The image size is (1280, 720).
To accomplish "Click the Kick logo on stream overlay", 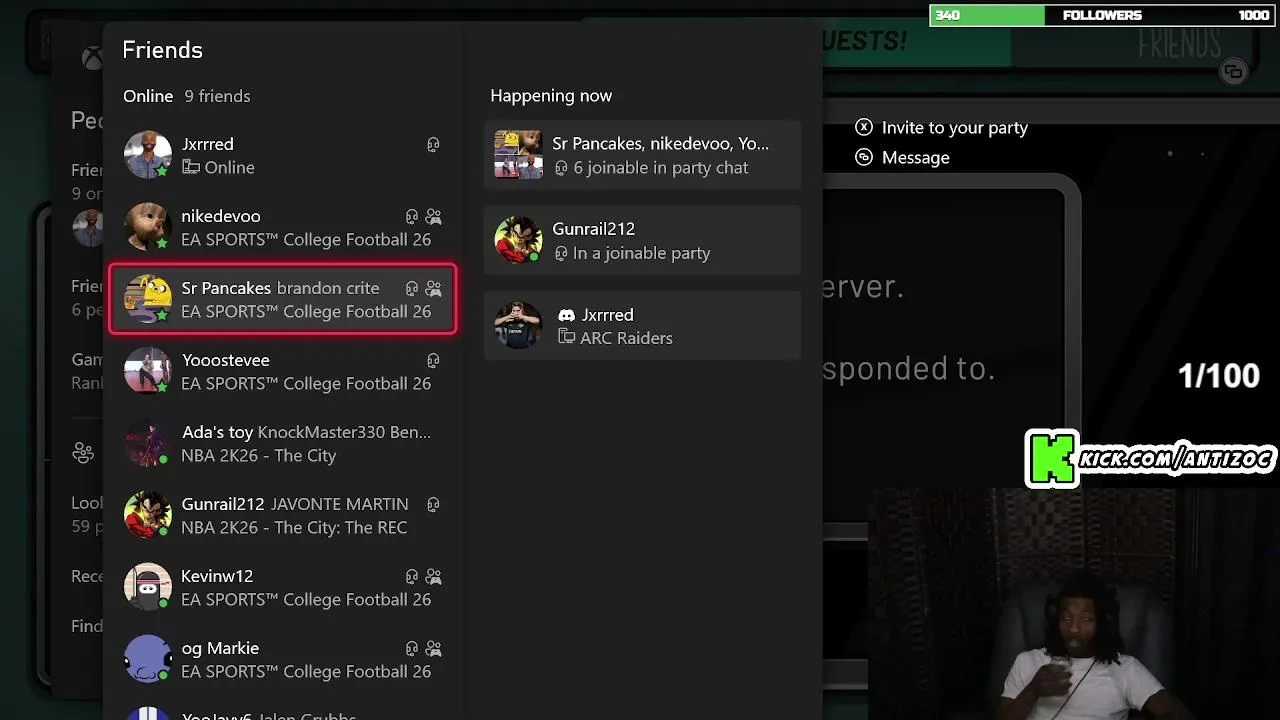I will coord(1052,459).
